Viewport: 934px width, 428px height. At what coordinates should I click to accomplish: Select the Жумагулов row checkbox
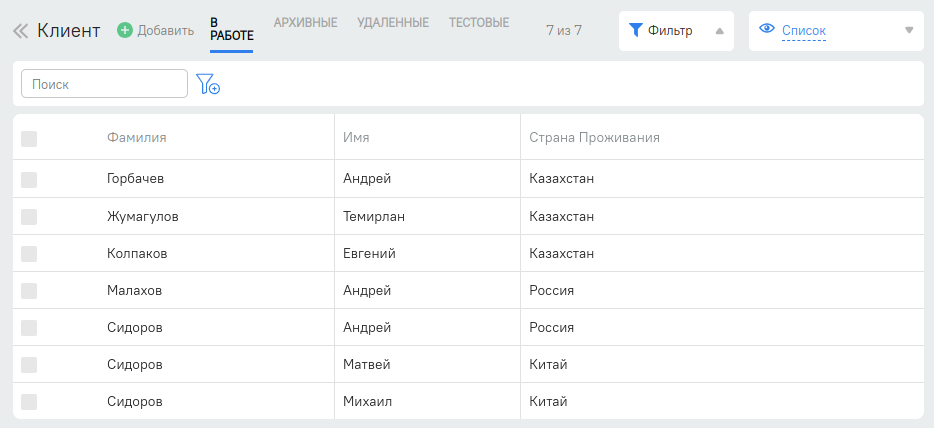29,216
